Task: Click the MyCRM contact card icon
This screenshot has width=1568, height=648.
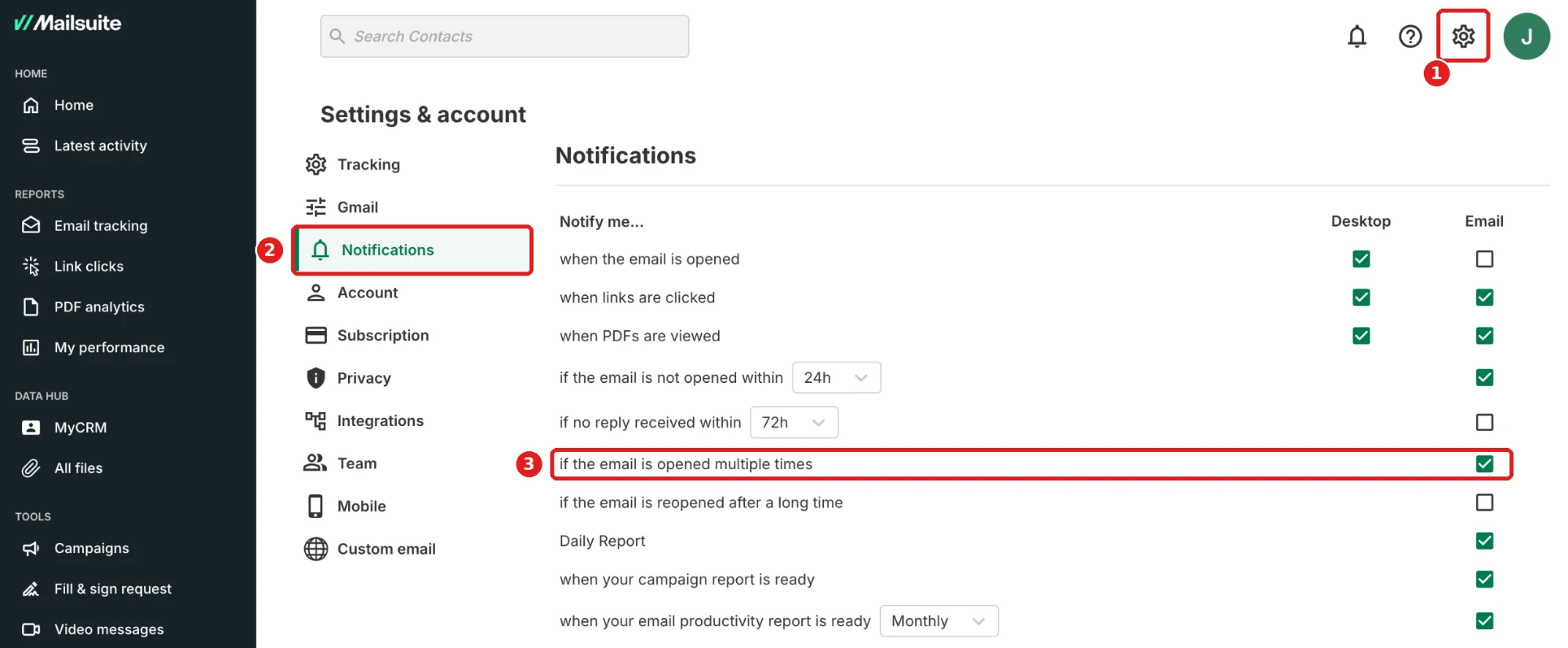Action: (x=31, y=428)
